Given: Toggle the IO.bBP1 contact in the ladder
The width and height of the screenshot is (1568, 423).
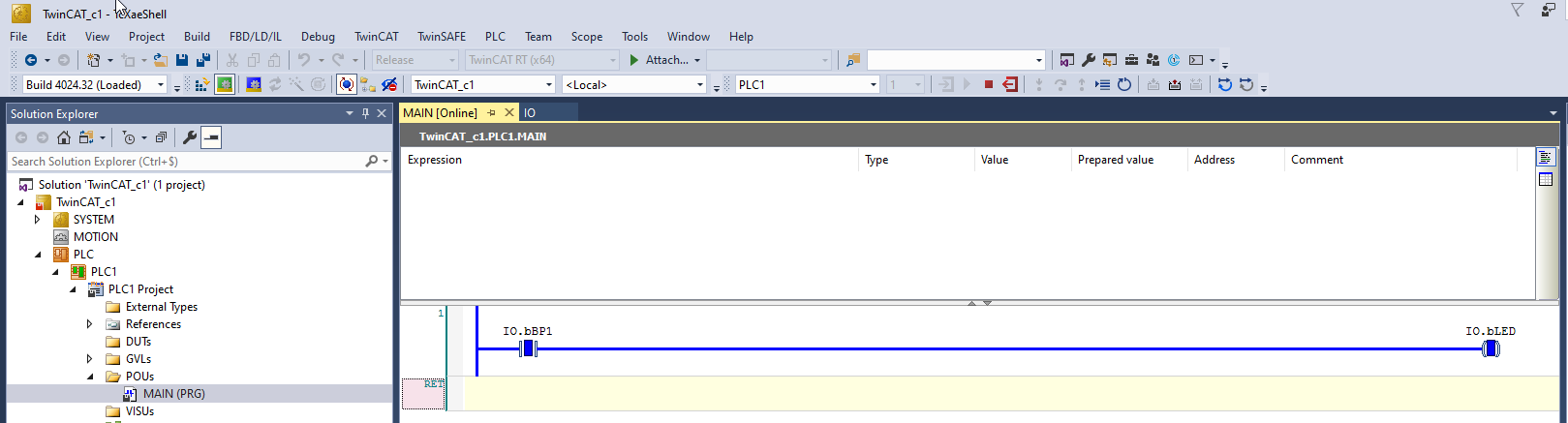Looking at the screenshot, I should coord(528,348).
